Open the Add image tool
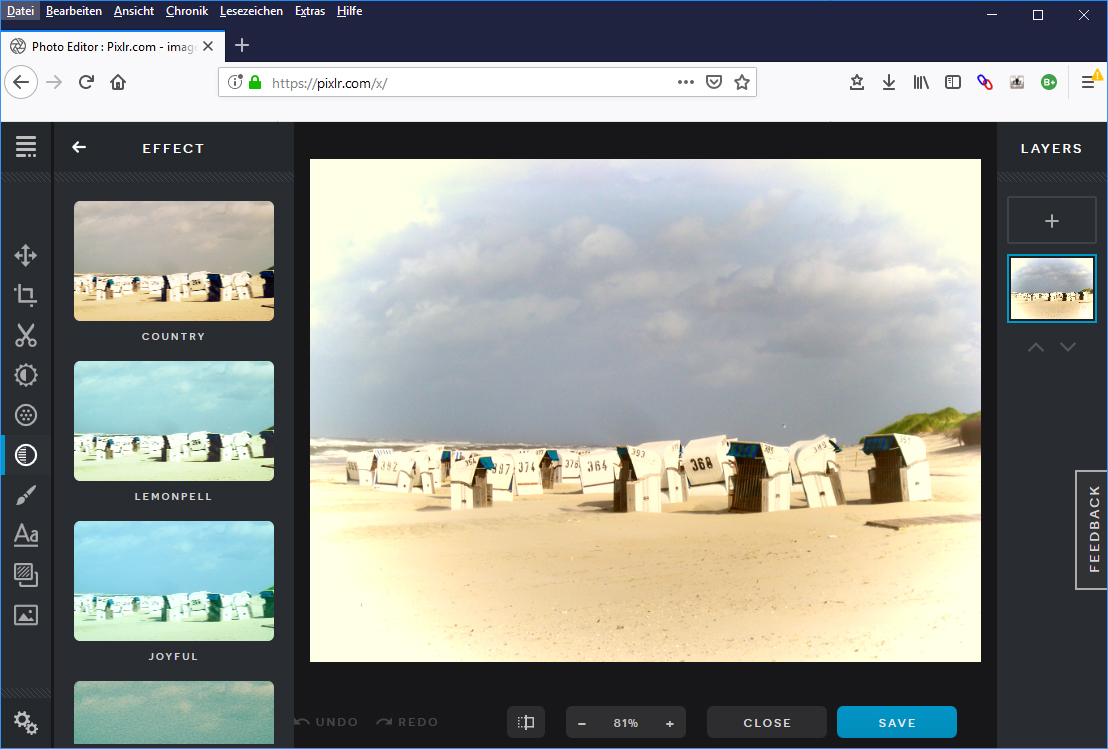 click(26, 615)
